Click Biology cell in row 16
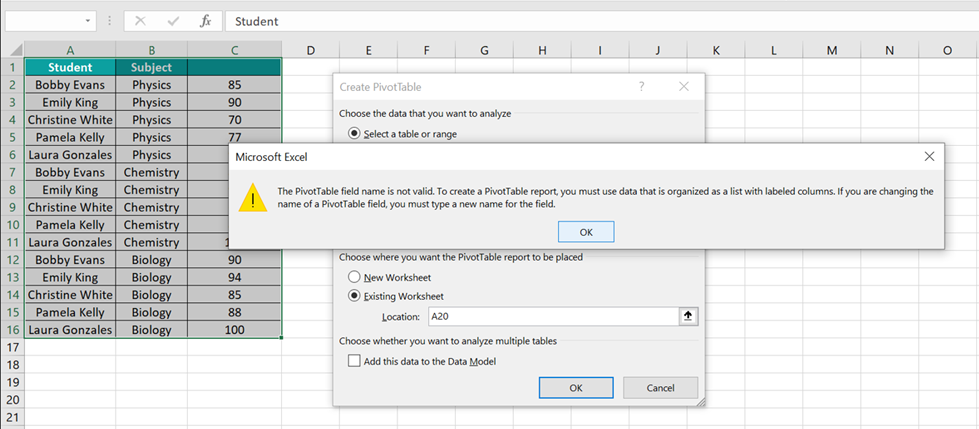This screenshot has width=979, height=429. pyautogui.click(x=151, y=329)
